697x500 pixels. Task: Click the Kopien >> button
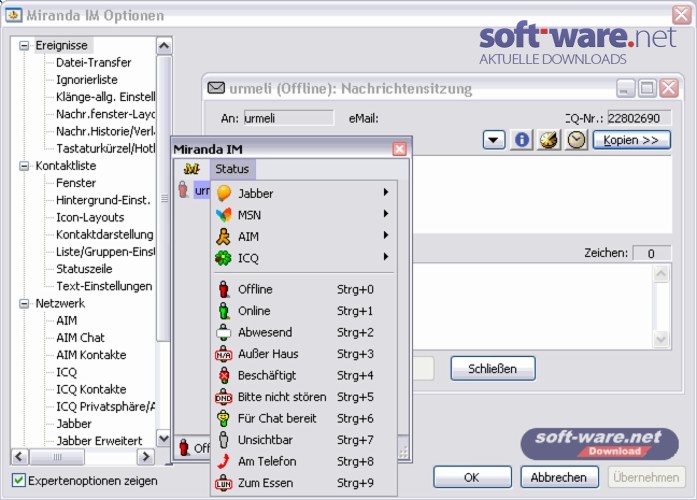pos(631,140)
